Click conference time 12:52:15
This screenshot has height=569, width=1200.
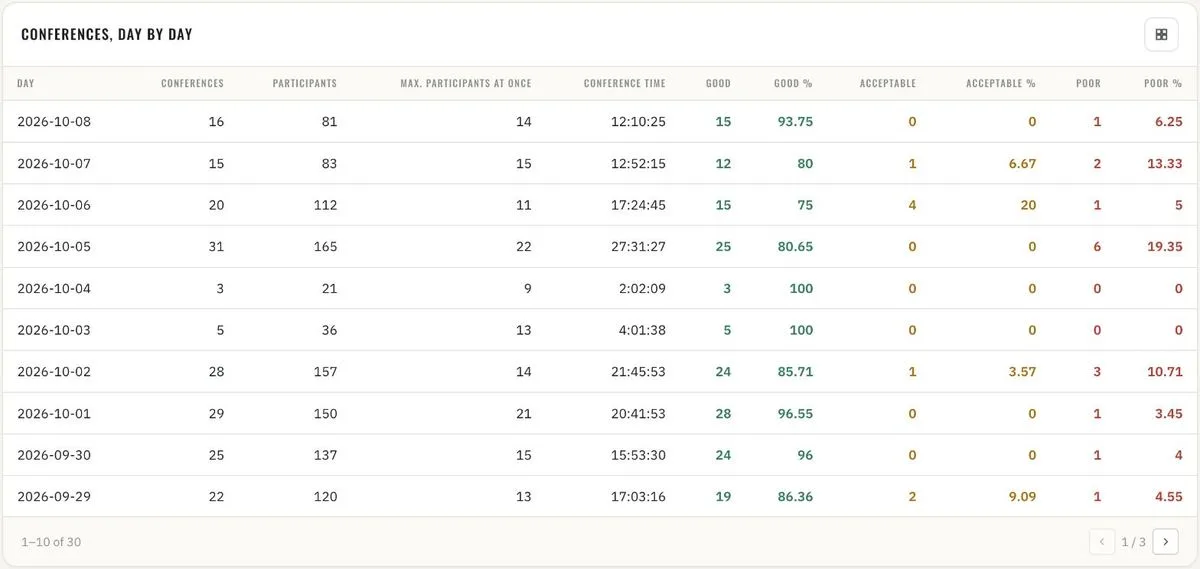pos(638,163)
